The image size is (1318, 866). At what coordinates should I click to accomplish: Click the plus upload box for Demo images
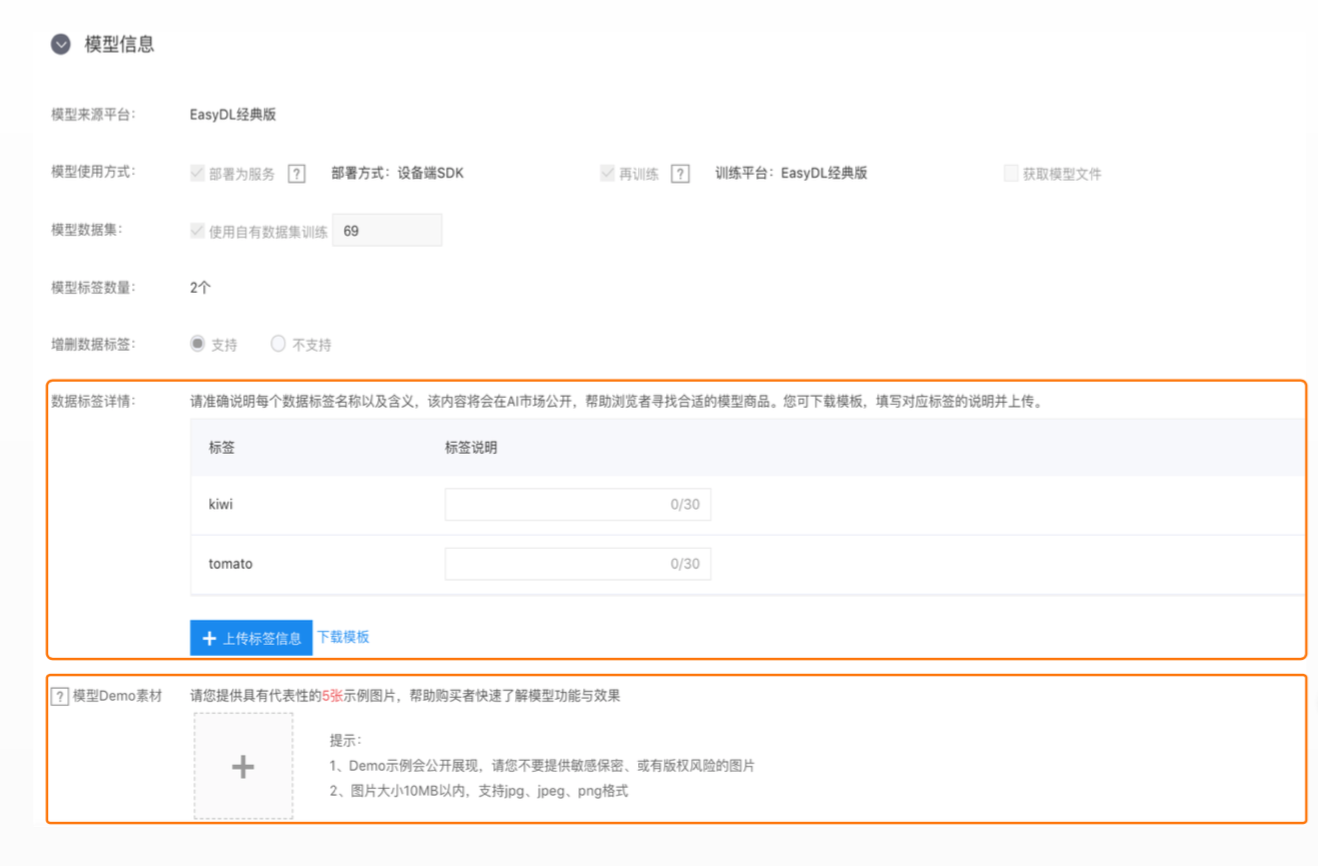243,766
